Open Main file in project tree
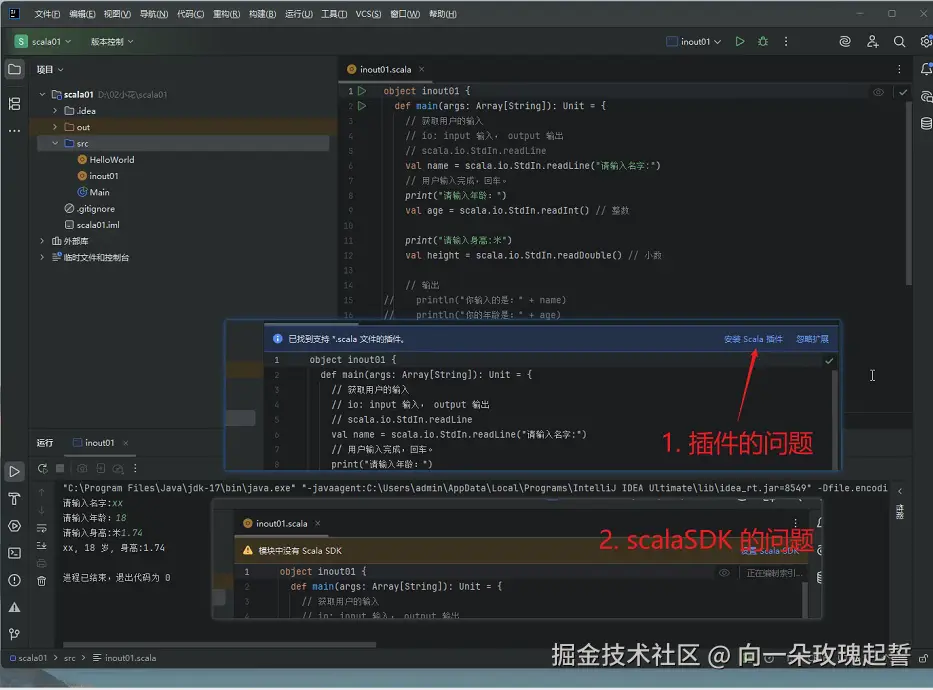 93,192
